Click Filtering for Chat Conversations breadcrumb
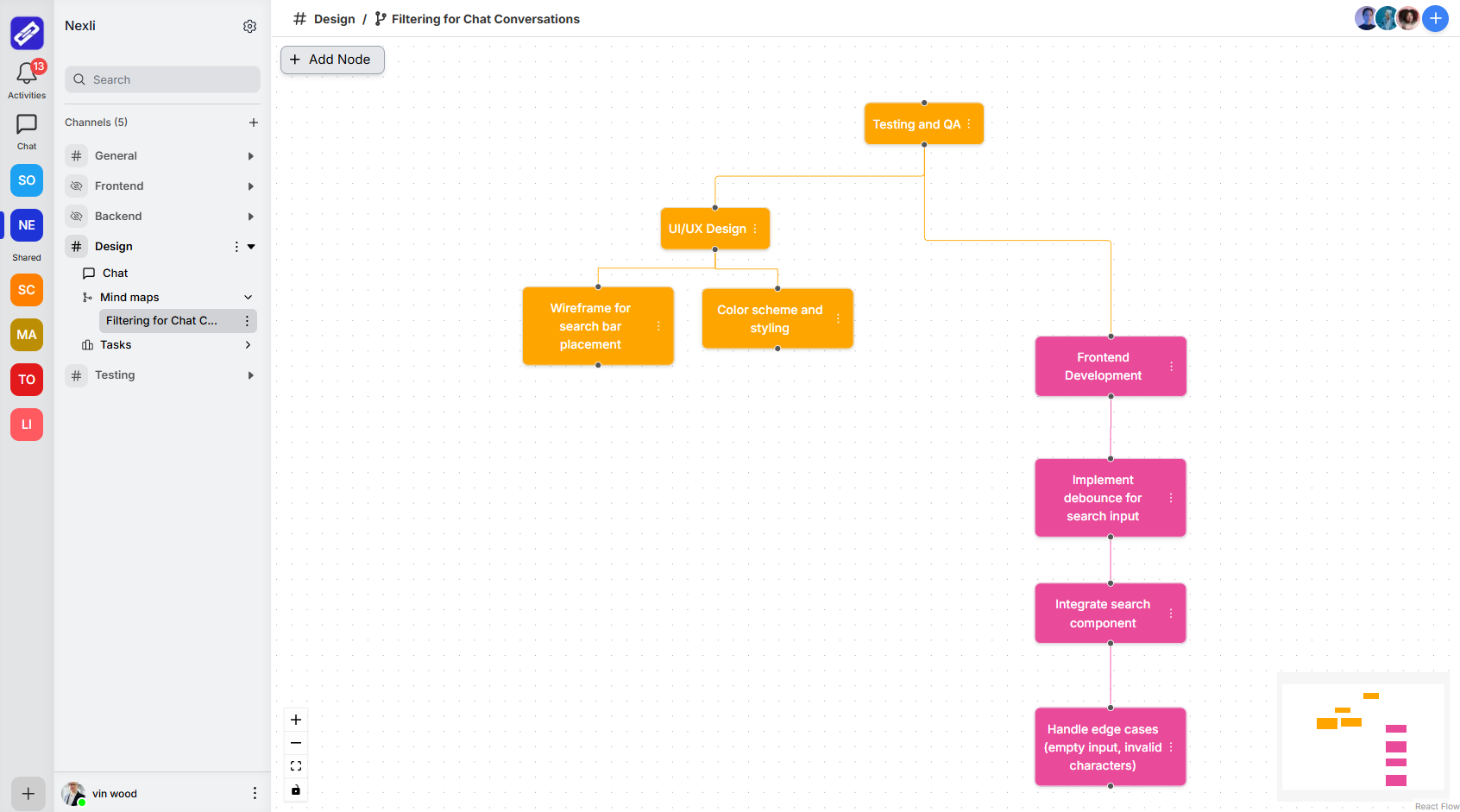This screenshot has width=1460, height=812. [486, 19]
